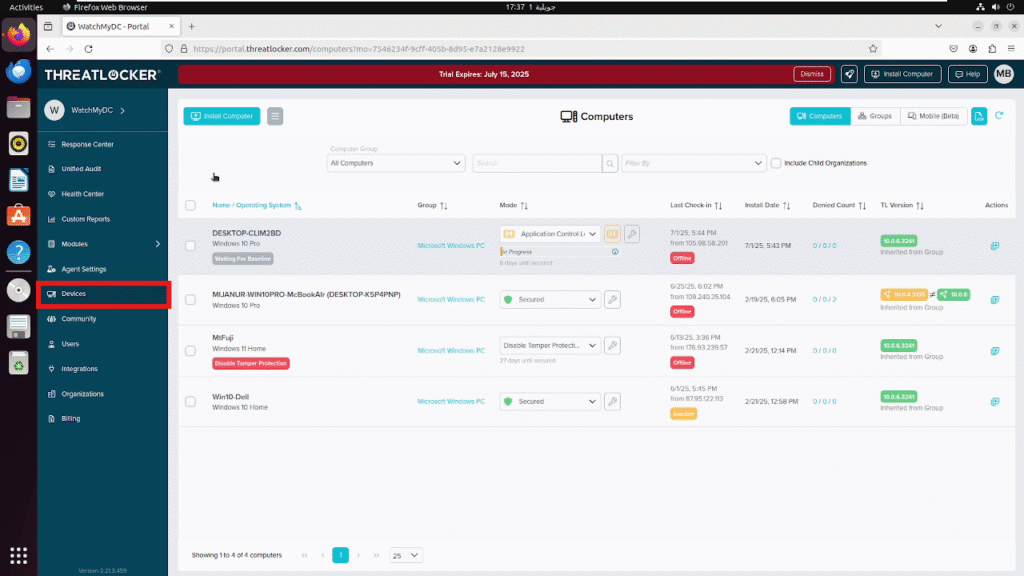Click wrench icon in DESKTOP-CLIM2BD row
Viewport: 1024px width, 576px height.
pyautogui.click(x=632, y=234)
